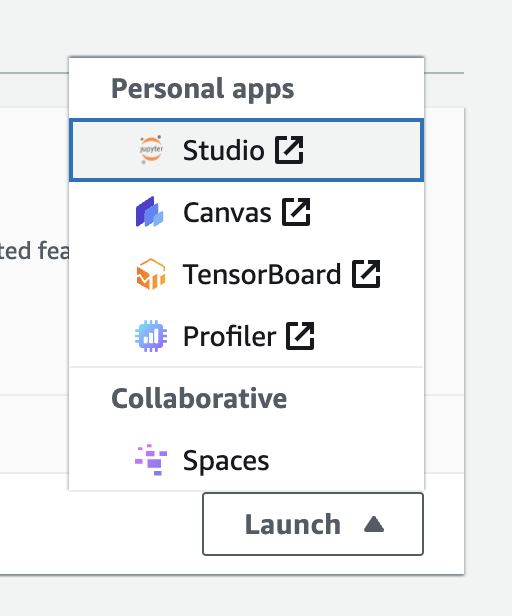Click the external link icon after Profiler

[300, 336]
